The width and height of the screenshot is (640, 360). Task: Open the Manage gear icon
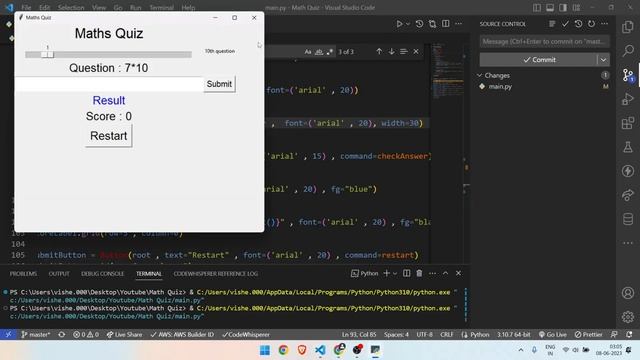click(x=628, y=317)
